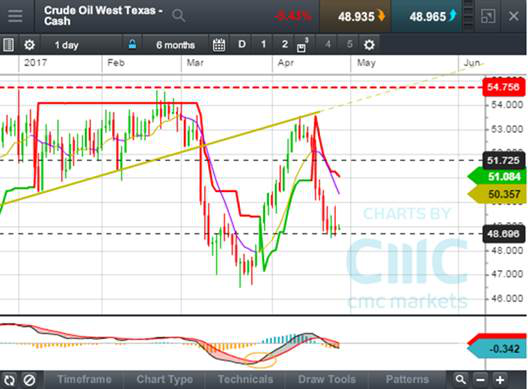Select chart layout preset 3 with save icon
The image size is (529, 389).
(302, 46)
